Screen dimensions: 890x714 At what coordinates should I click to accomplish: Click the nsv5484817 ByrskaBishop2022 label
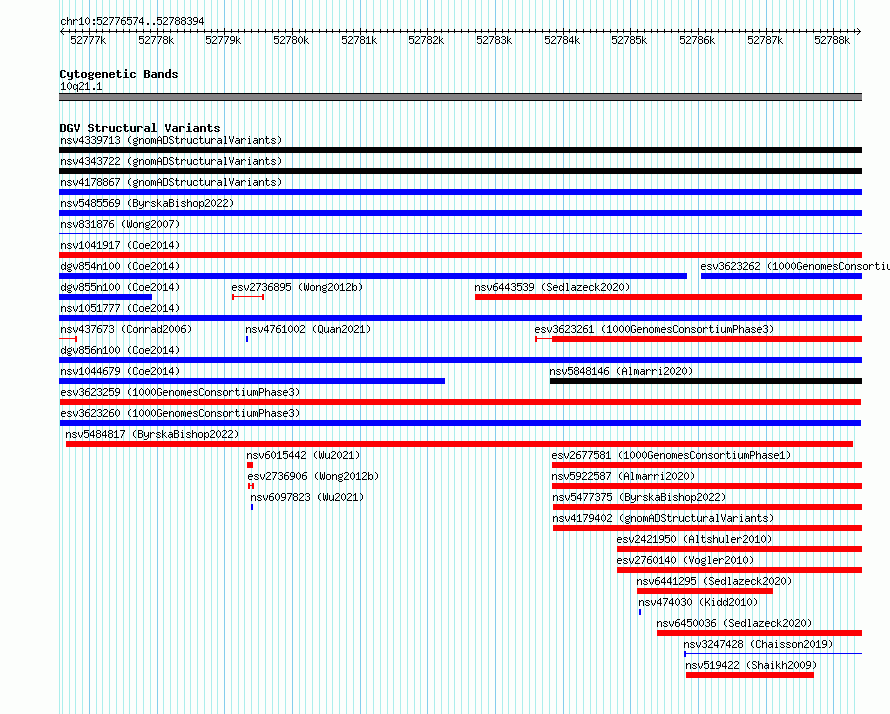[152, 434]
